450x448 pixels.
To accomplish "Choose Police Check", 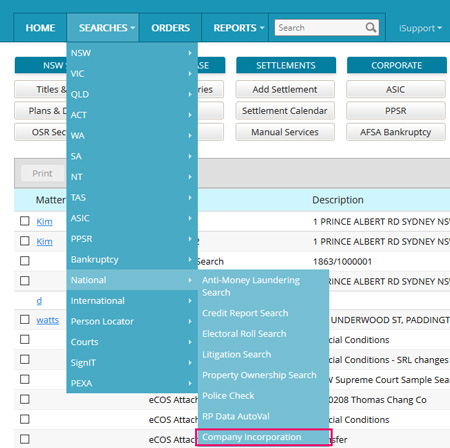I will pos(263,396).
